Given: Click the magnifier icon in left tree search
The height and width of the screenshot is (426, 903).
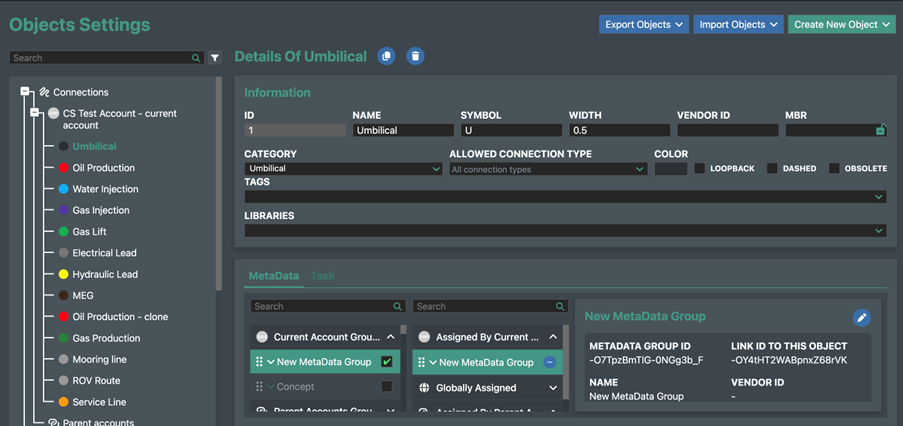Looking at the screenshot, I should 197,58.
